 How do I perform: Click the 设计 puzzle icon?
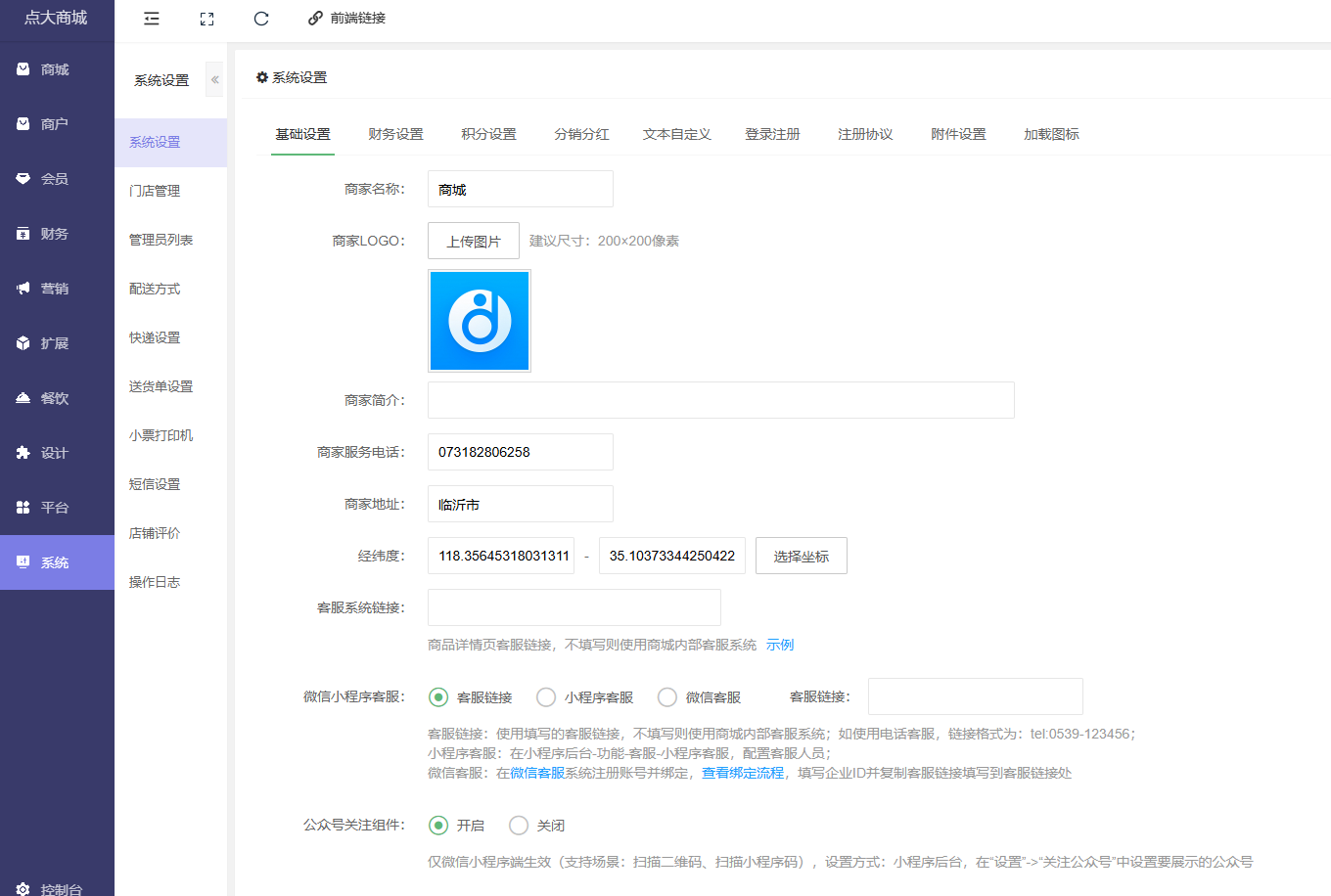(x=23, y=453)
